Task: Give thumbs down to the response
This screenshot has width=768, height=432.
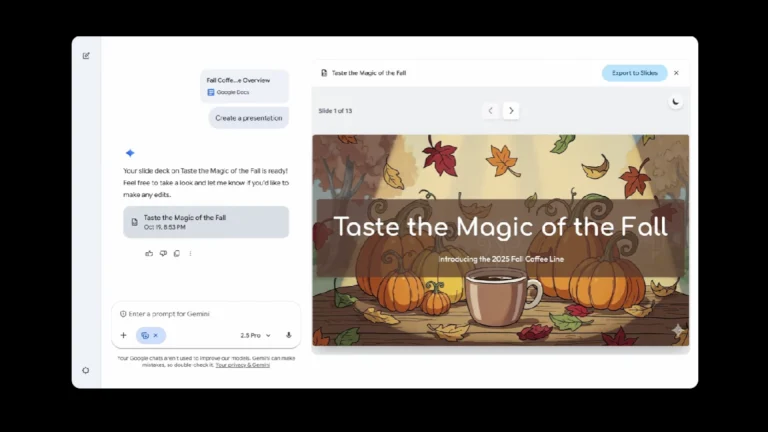Action: [x=163, y=253]
